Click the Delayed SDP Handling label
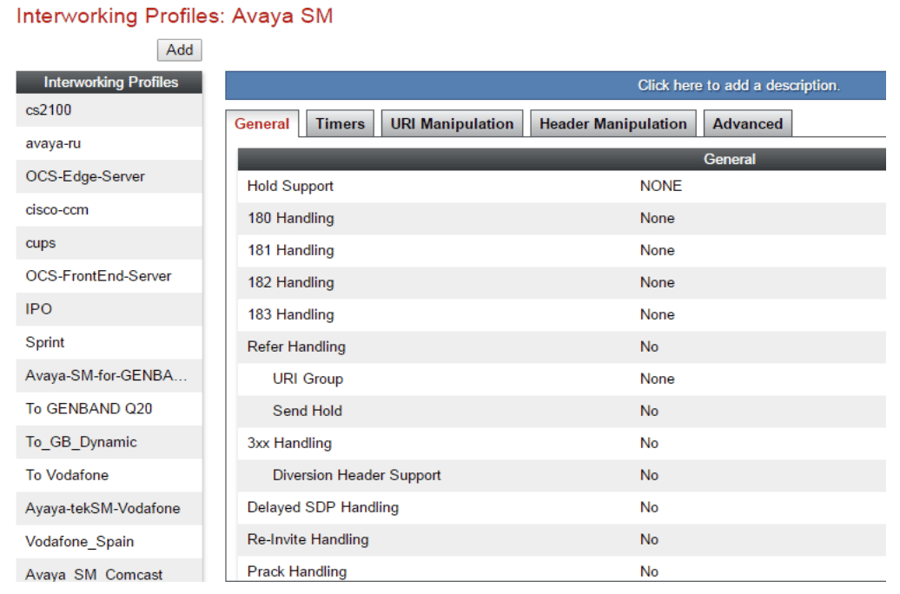The width and height of the screenshot is (900, 594). click(323, 507)
